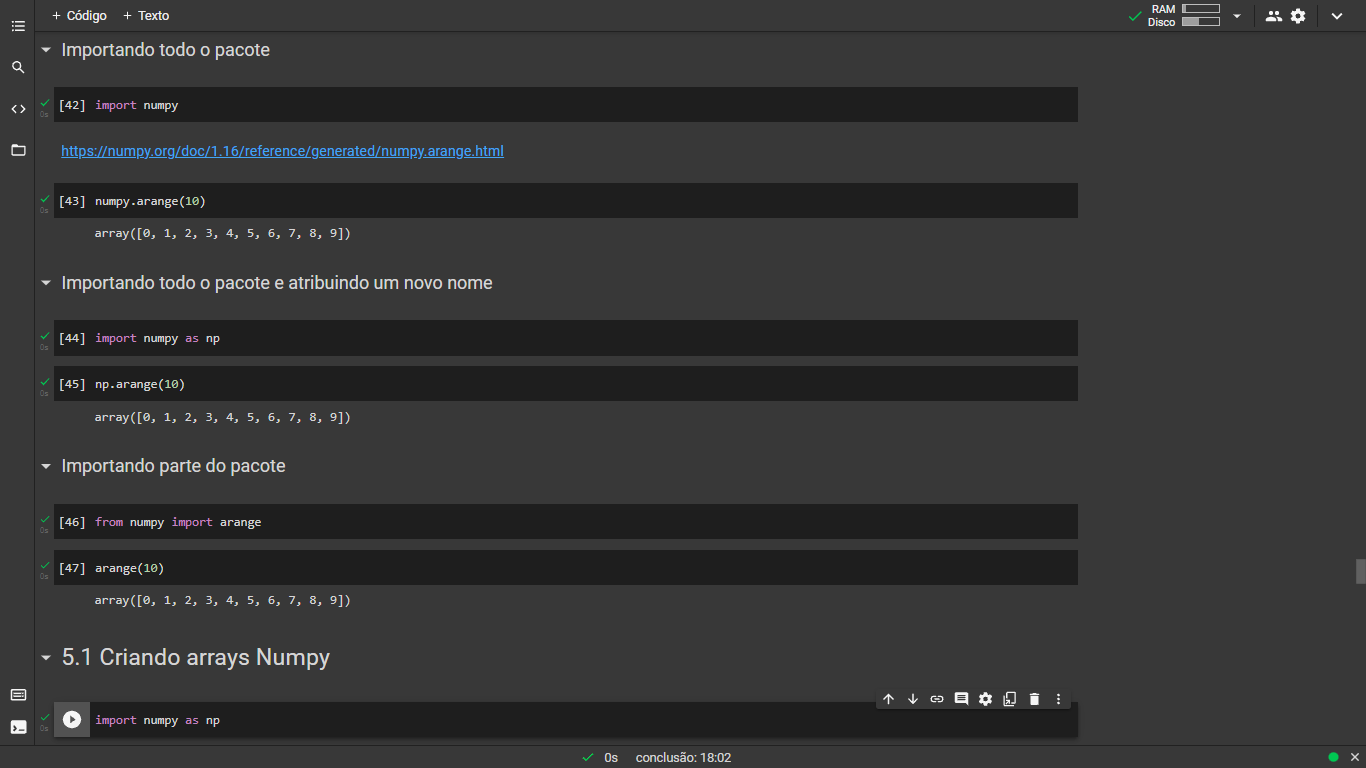Open cell editor settings gear icon
The image size is (1366, 768).
[986, 699]
